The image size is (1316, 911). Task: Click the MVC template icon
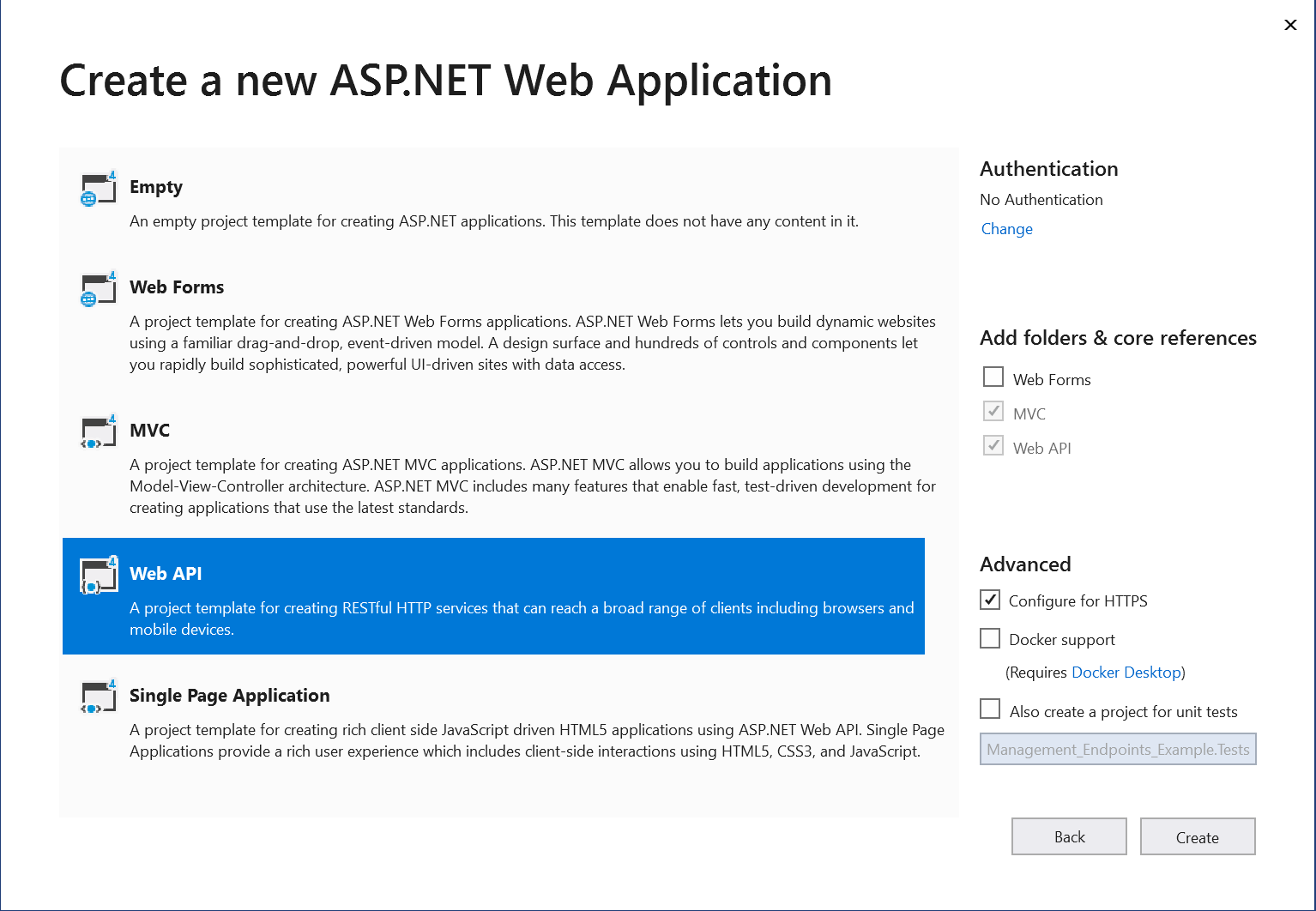pyautogui.click(x=96, y=433)
